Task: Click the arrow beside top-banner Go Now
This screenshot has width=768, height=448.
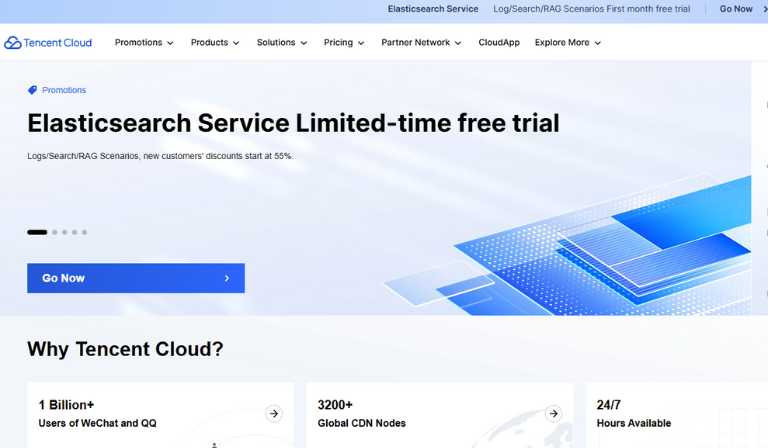Action: (x=765, y=9)
